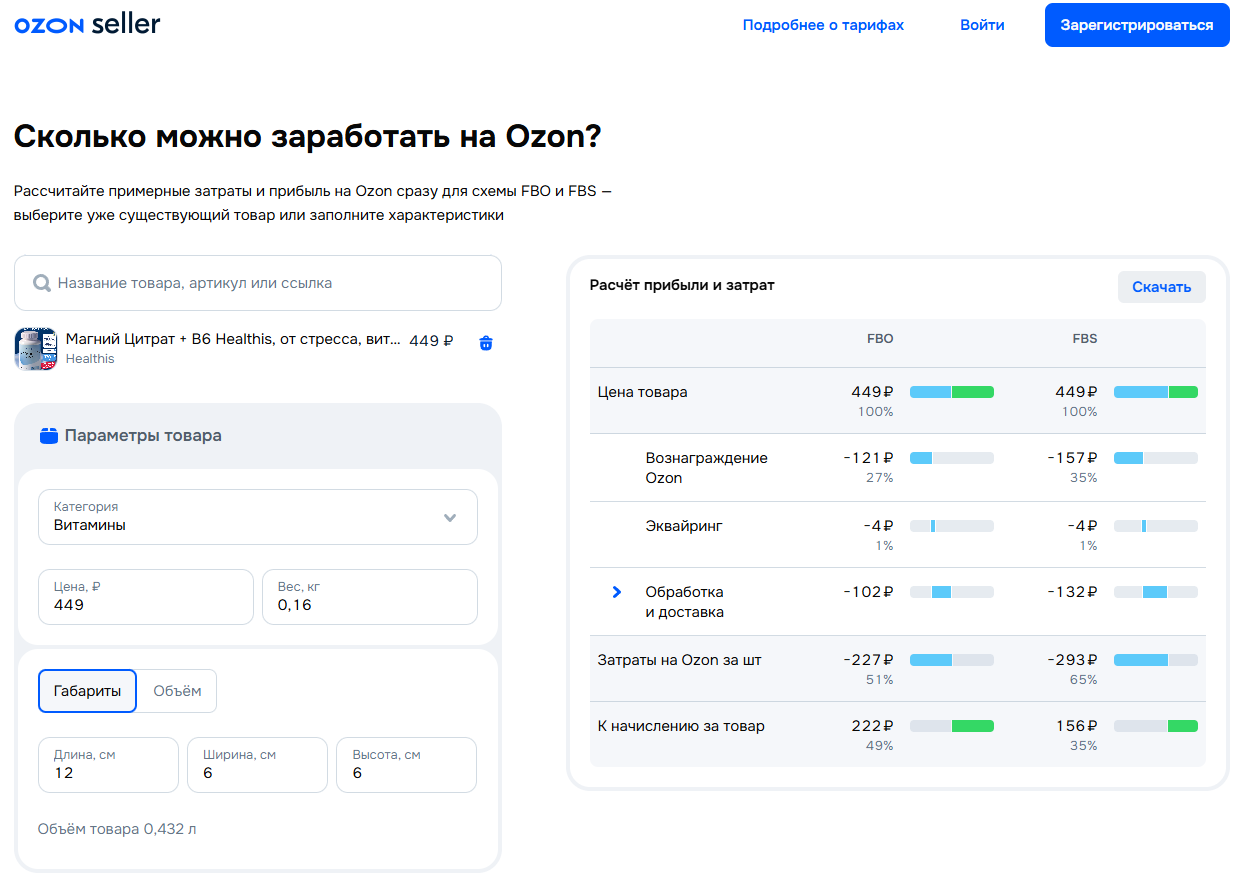Screen dimensions: 1242x887
Task: Click the Затраты на Ozon за шт label
Action: pyautogui.click(x=679, y=660)
